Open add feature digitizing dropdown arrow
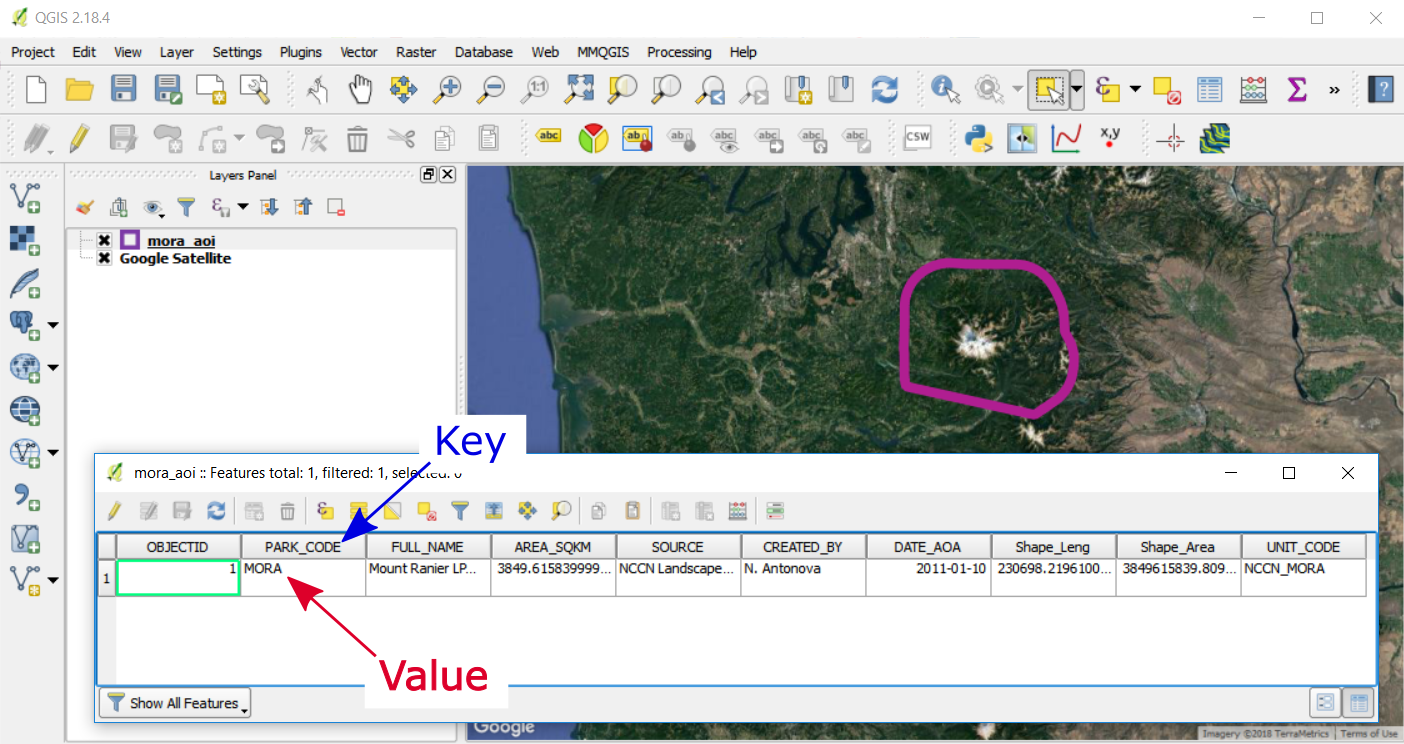The width and height of the screenshot is (1404, 744). [x=238, y=138]
